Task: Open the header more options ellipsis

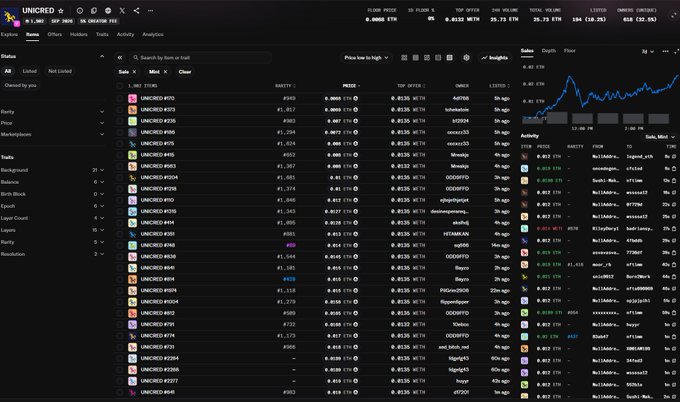Action: click(150, 10)
